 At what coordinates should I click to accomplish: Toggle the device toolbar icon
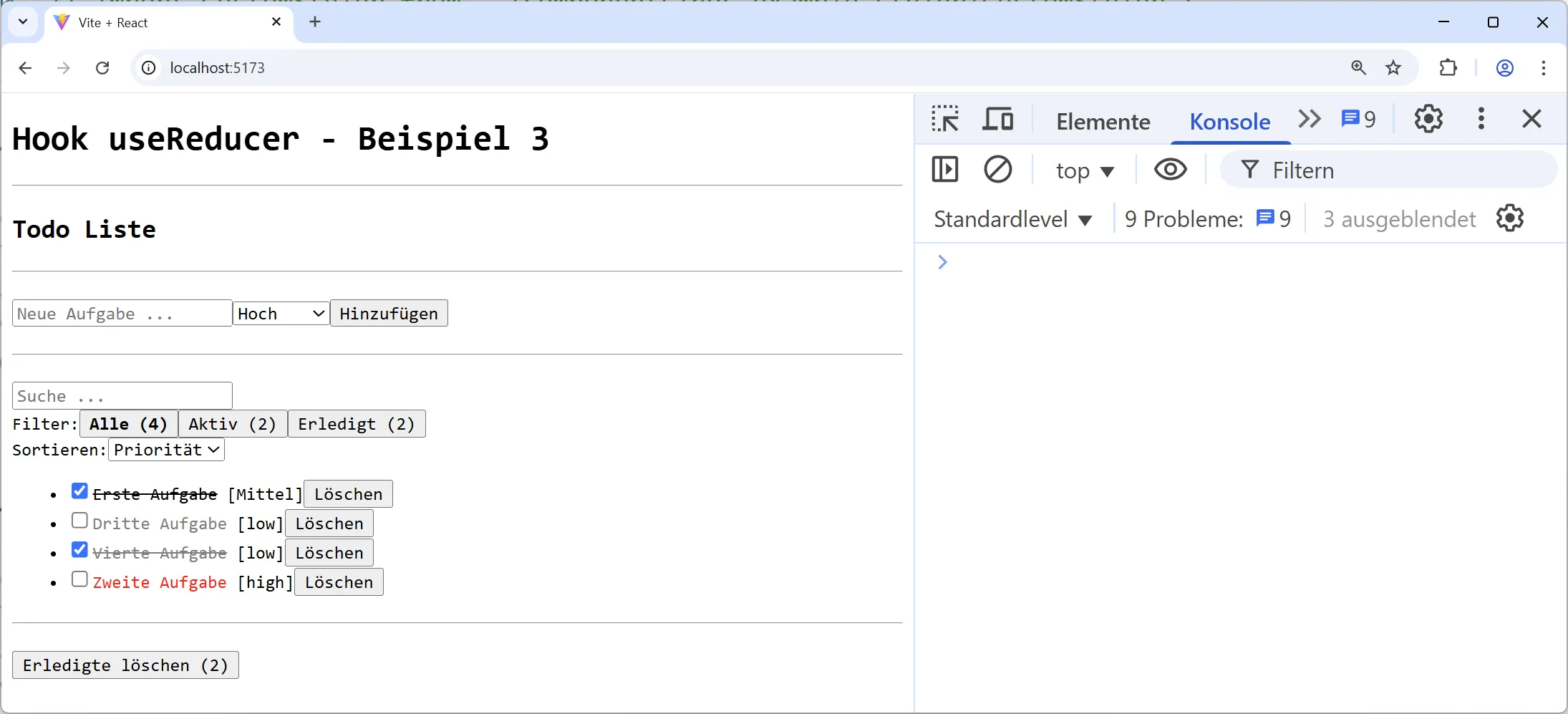pos(997,119)
